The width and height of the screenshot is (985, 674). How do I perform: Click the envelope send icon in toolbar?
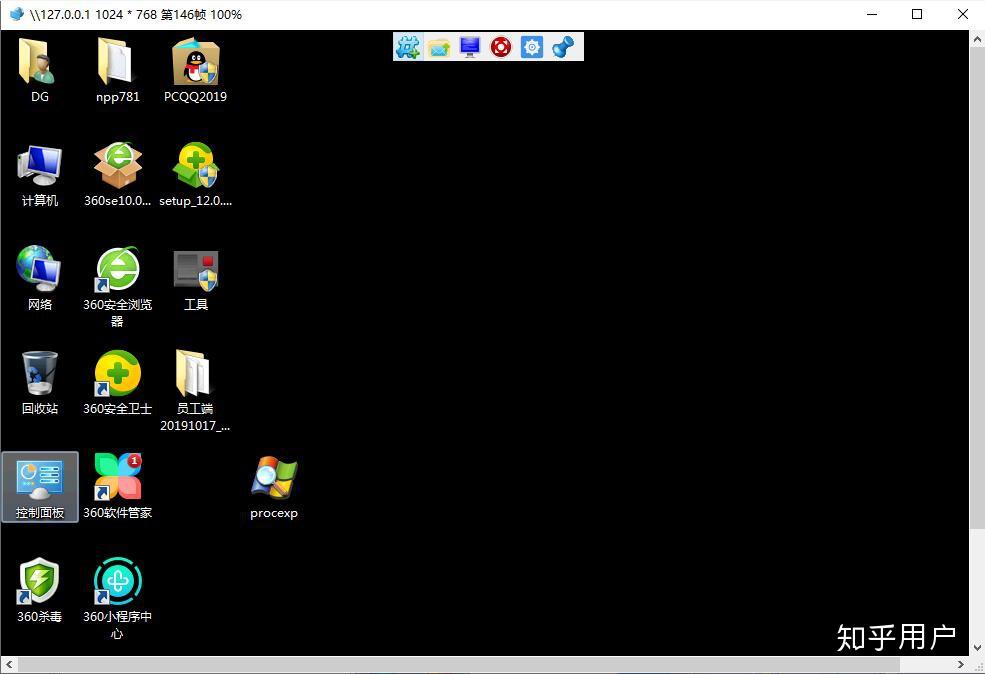pos(439,47)
